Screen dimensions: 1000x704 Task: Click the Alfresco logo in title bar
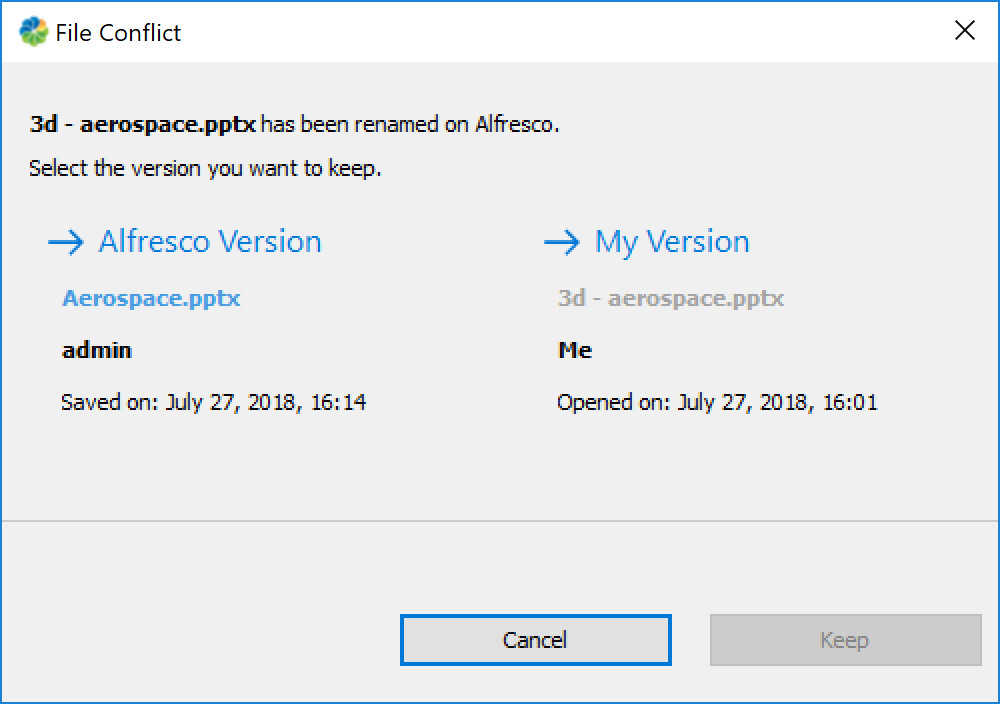tap(33, 32)
